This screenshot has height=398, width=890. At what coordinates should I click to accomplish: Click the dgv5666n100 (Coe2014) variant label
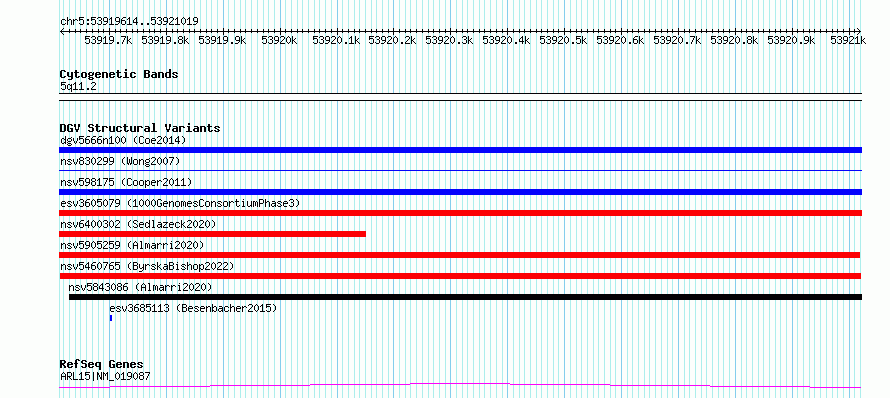123,140
